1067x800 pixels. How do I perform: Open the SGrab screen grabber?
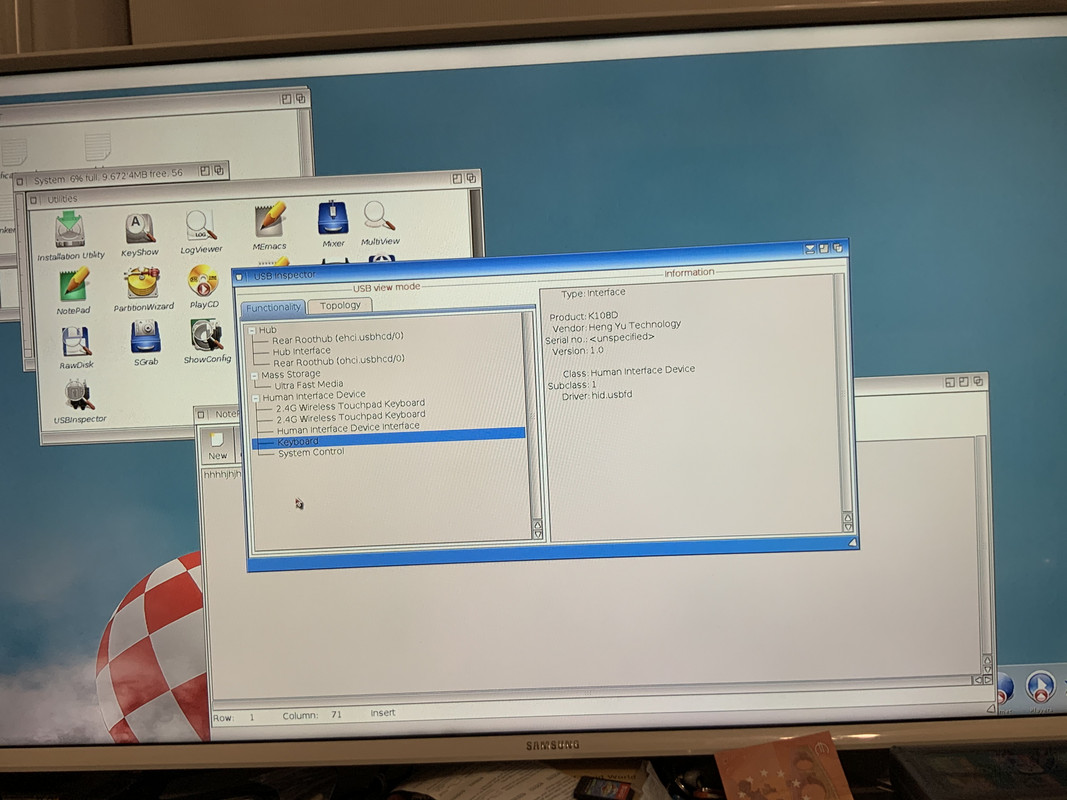(x=146, y=344)
